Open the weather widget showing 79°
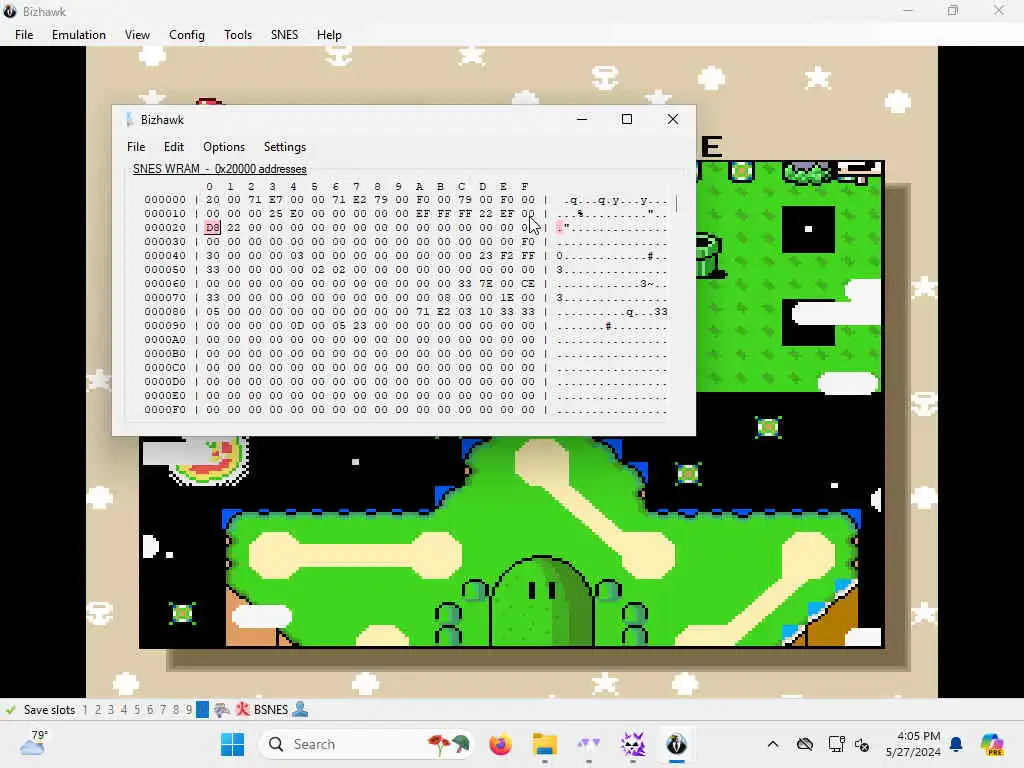The height and width of the screenshot is (768, 1024). pyautogui.click(x=34, y=743)
